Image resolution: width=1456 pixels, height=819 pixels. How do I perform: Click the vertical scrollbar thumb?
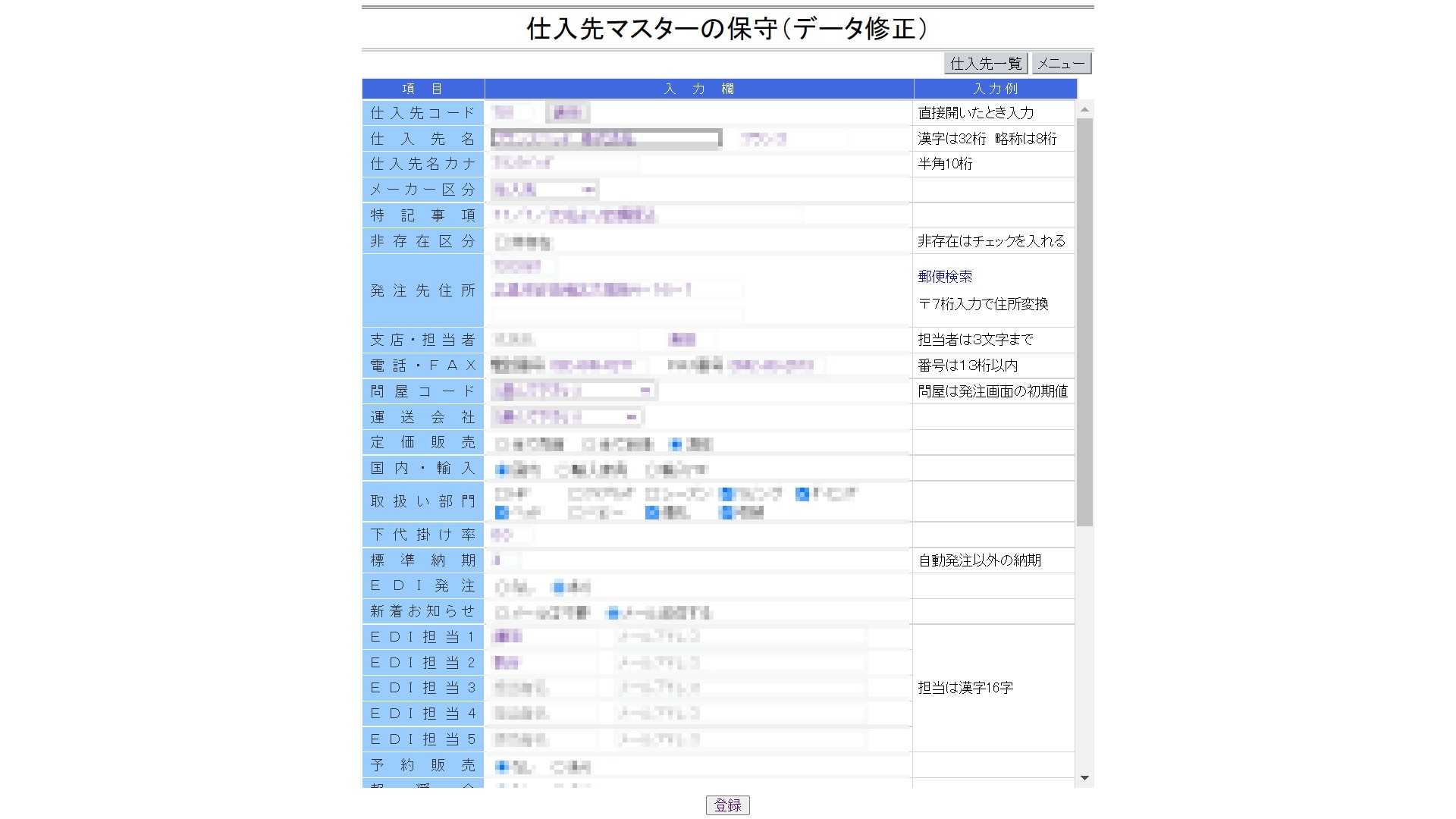tap(1084, 322)
